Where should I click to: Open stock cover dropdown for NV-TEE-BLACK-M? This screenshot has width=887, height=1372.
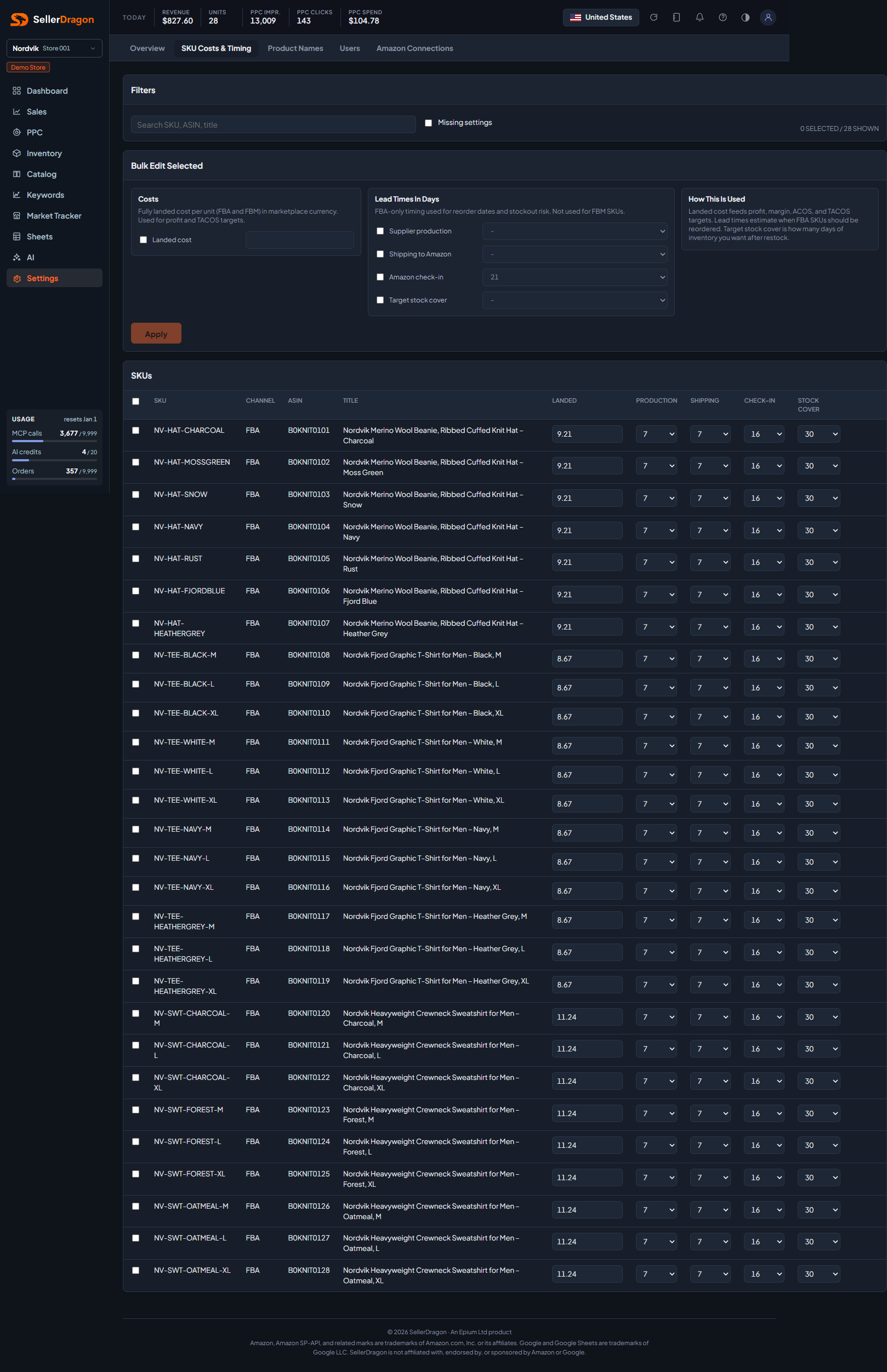tap(818, 659)
